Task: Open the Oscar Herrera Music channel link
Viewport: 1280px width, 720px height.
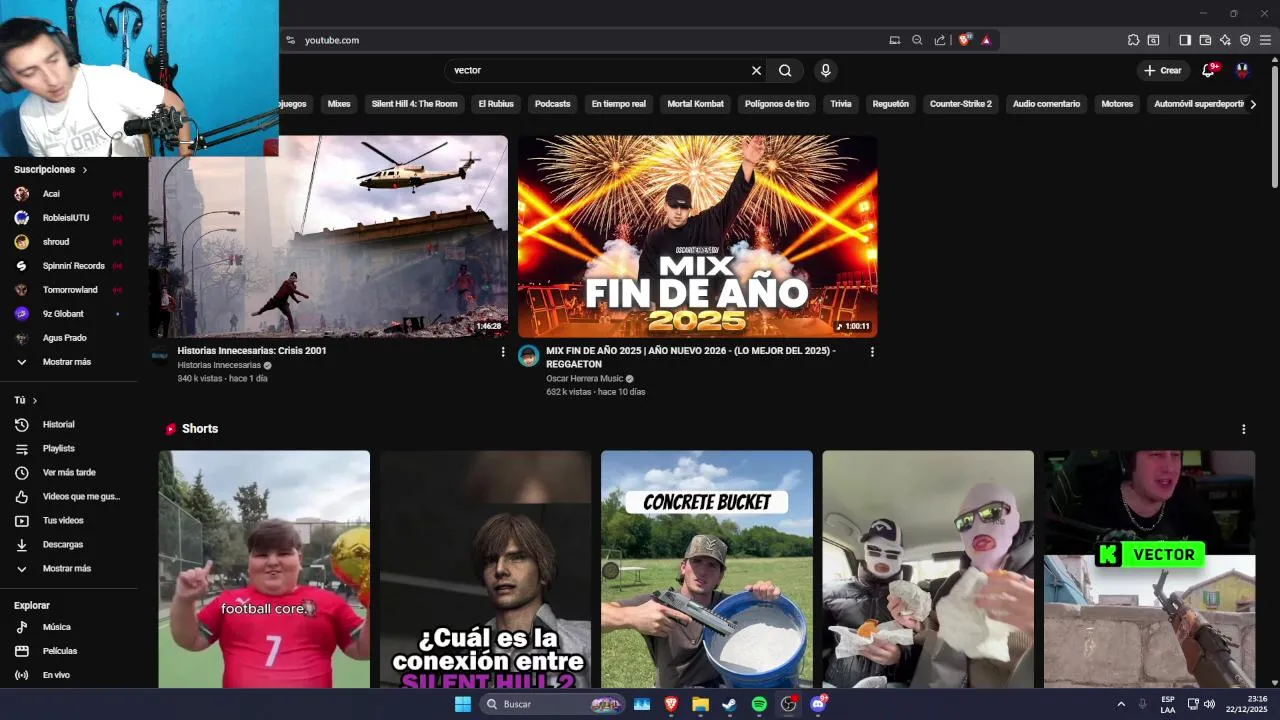Action: 584,379
